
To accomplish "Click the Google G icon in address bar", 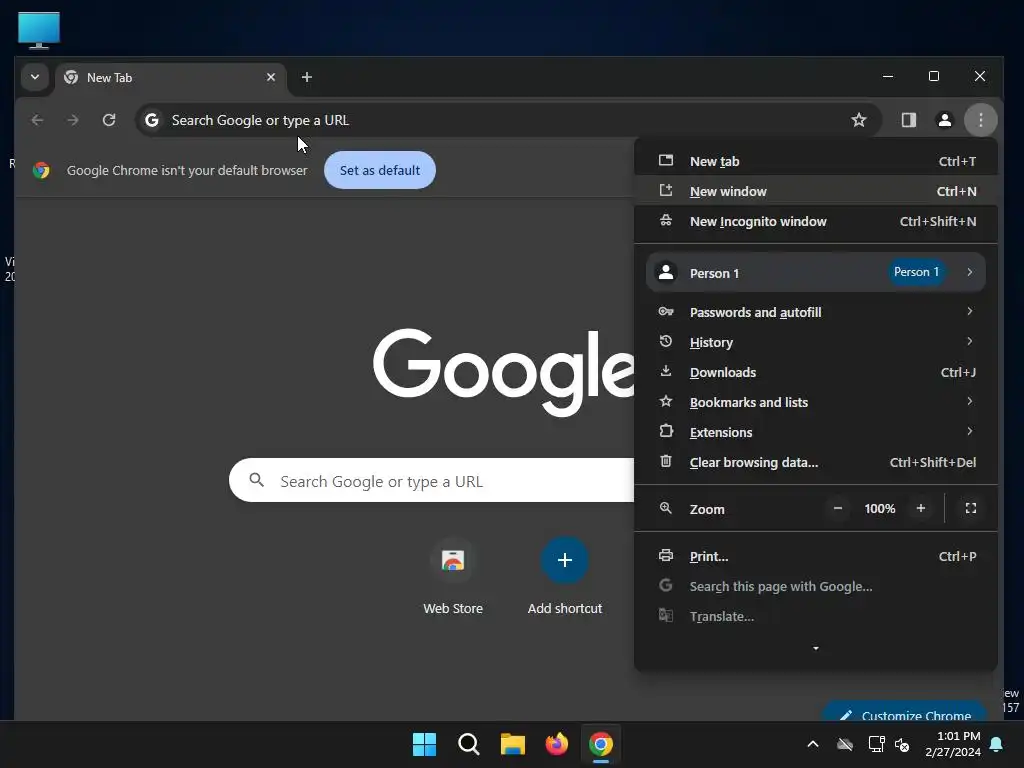I will click(x=152, y=120).
